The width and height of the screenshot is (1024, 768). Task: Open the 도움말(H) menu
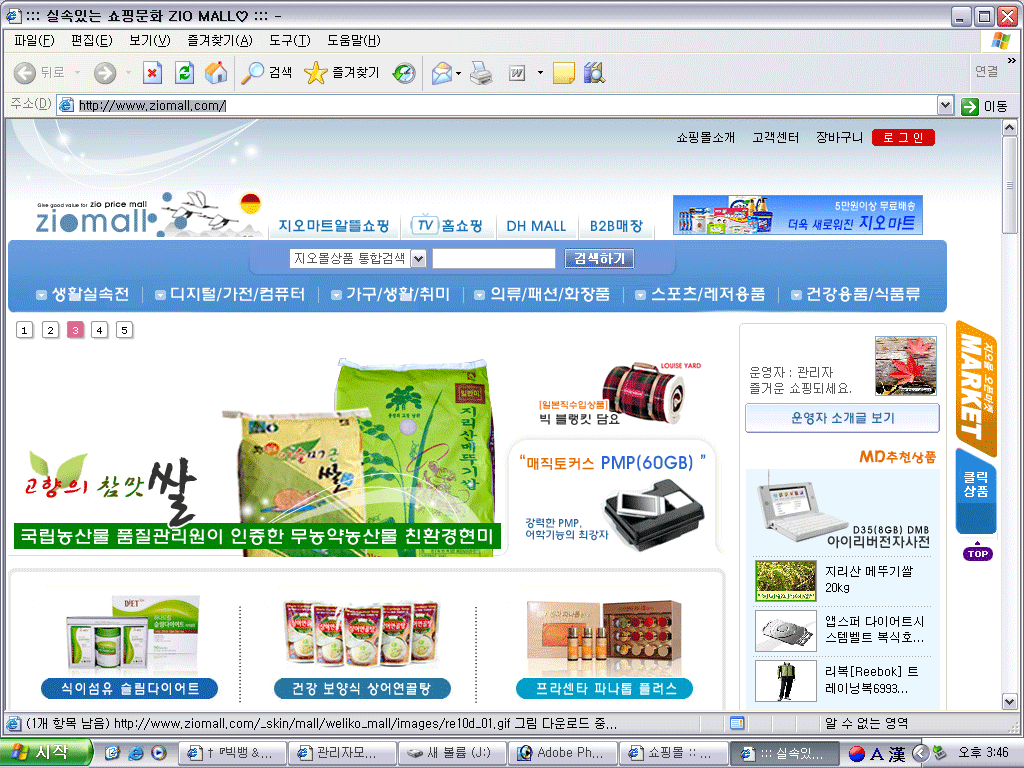pyautogui.click(x=353, y=40)
